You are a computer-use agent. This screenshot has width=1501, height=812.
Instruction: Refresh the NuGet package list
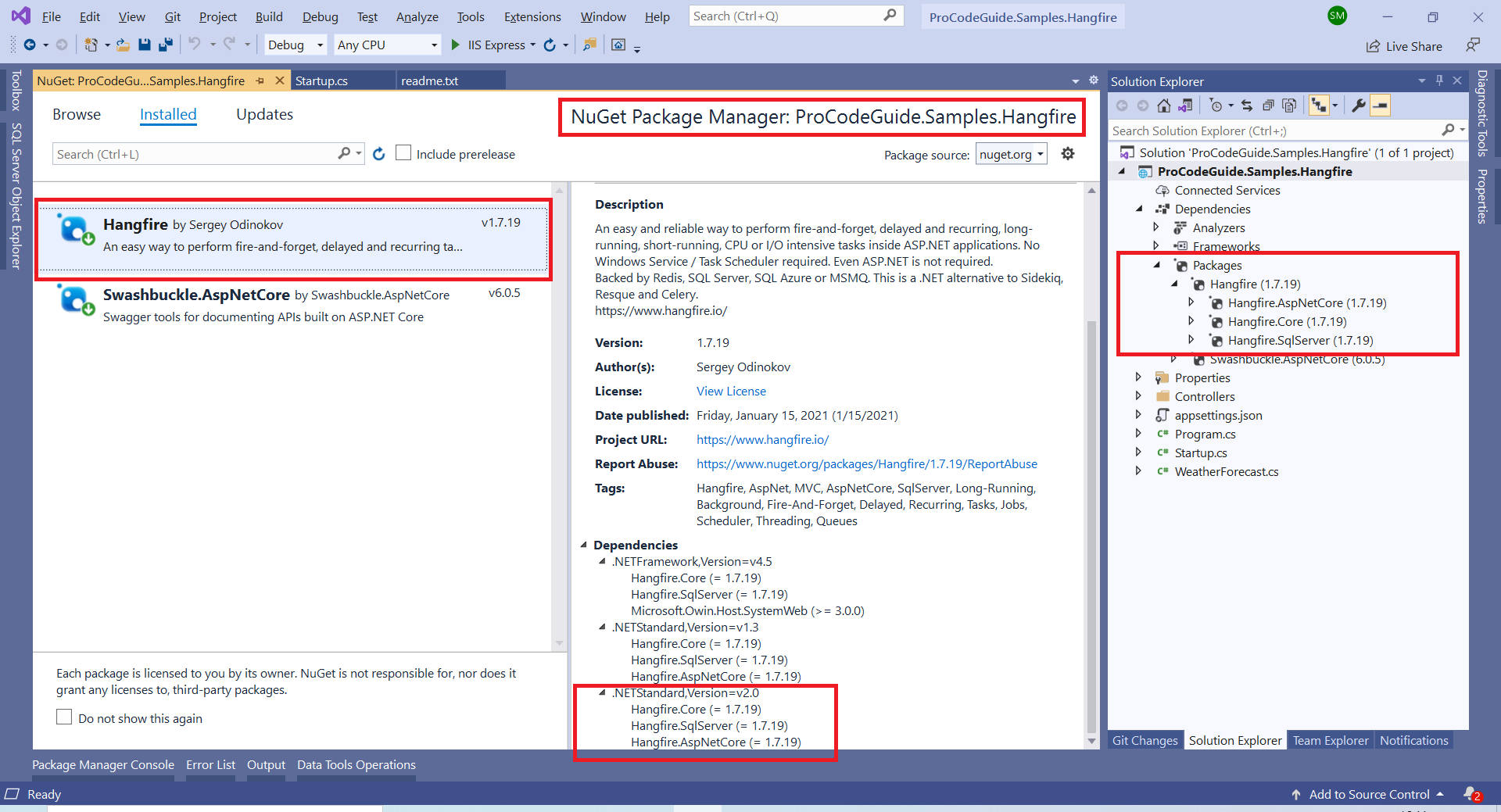(x=379, y=154)
